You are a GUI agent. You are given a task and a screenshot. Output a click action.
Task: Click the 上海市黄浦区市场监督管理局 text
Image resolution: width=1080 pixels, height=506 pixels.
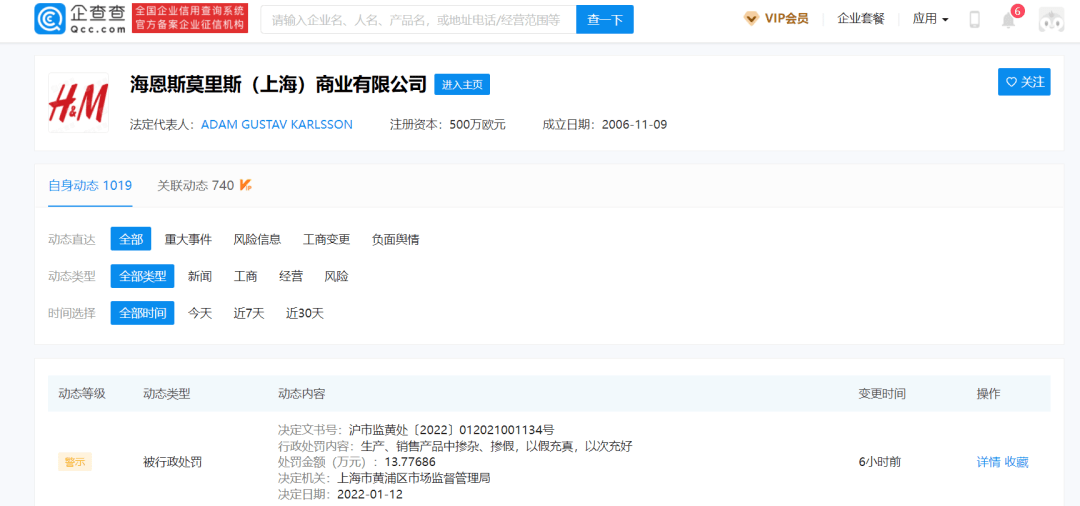[x=413, y=478]
